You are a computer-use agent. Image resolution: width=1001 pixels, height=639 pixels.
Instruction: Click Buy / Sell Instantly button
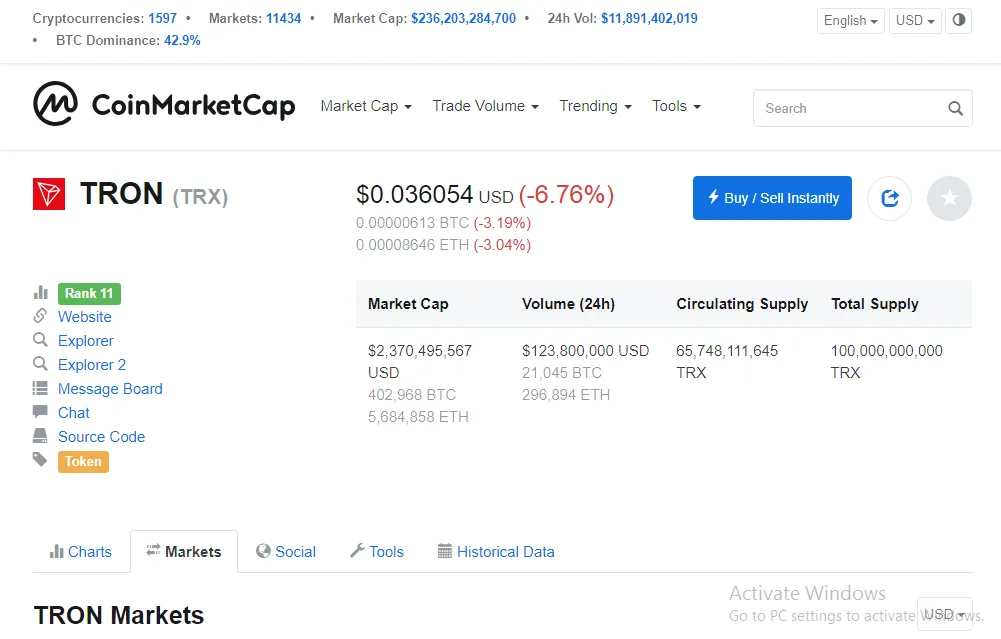(772, 198)
